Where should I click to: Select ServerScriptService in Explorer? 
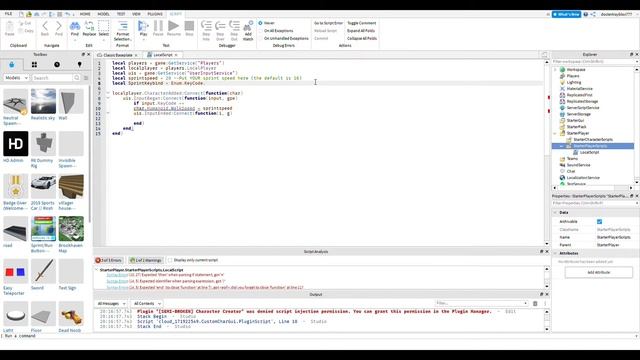(582, 108)
